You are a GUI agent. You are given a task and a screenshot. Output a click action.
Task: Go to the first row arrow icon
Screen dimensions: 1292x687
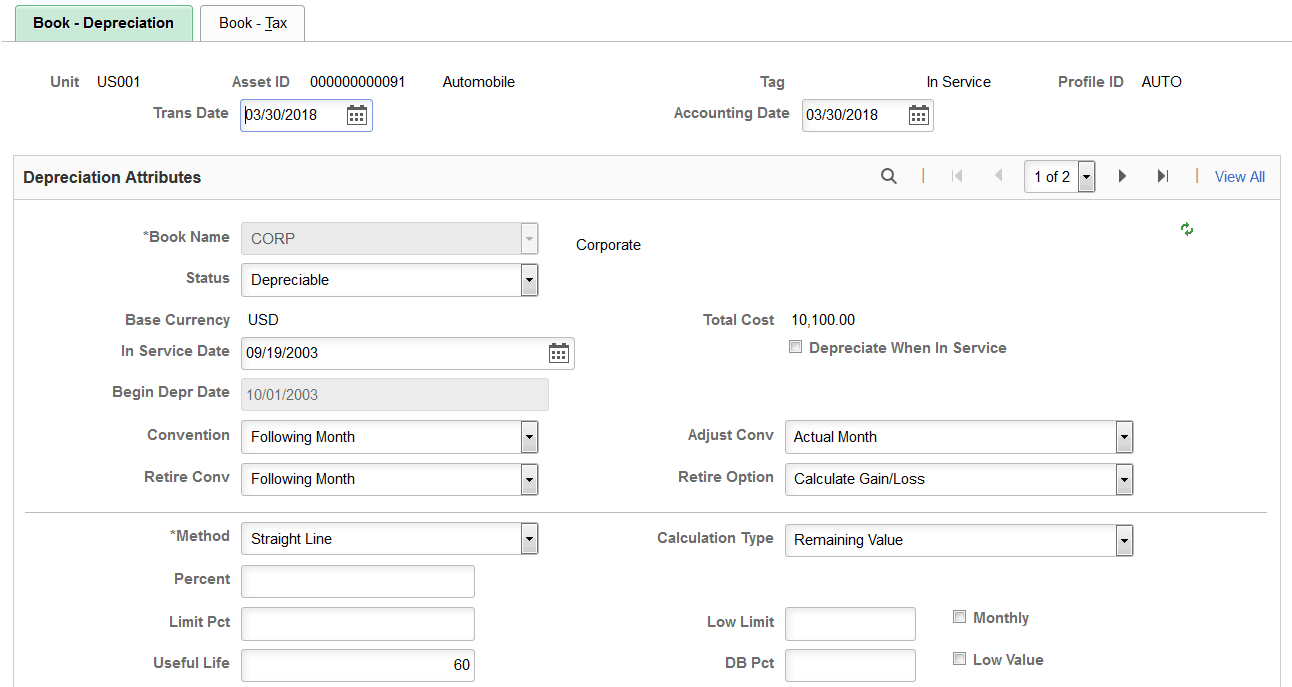tap(957, 177)
